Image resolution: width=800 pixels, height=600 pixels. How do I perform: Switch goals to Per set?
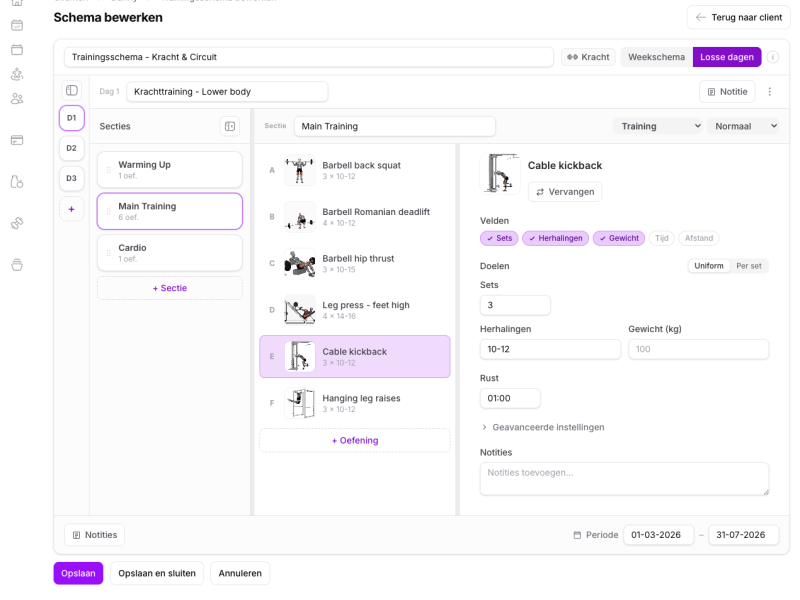pyautogui.click(x=748, y=266)
